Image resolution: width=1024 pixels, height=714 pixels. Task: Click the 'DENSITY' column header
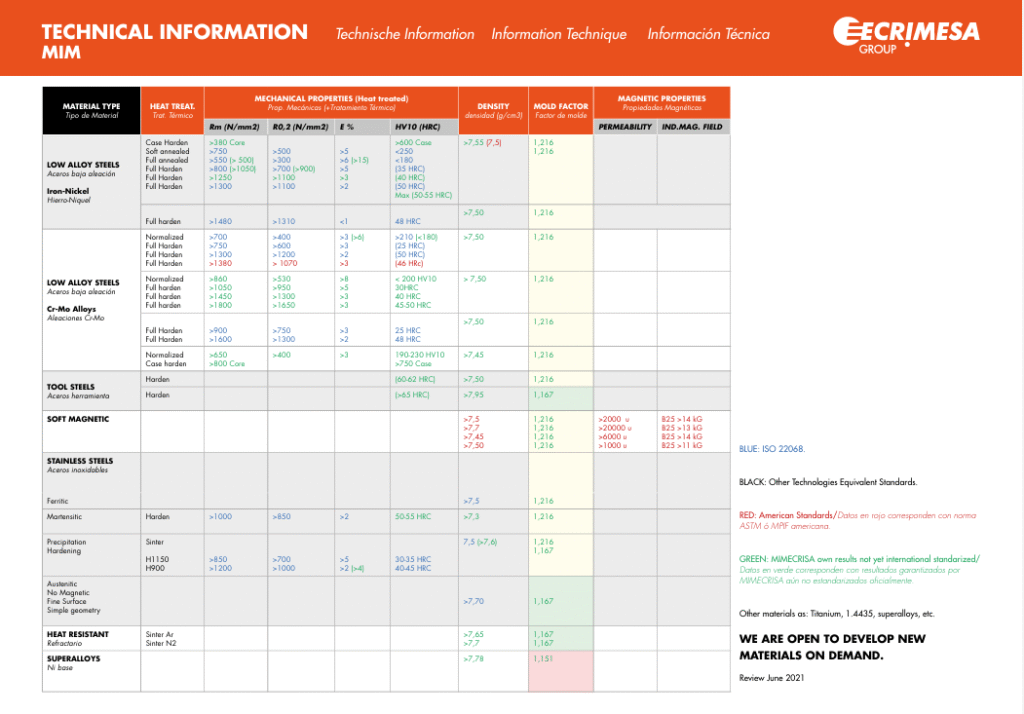pos(493,110)
